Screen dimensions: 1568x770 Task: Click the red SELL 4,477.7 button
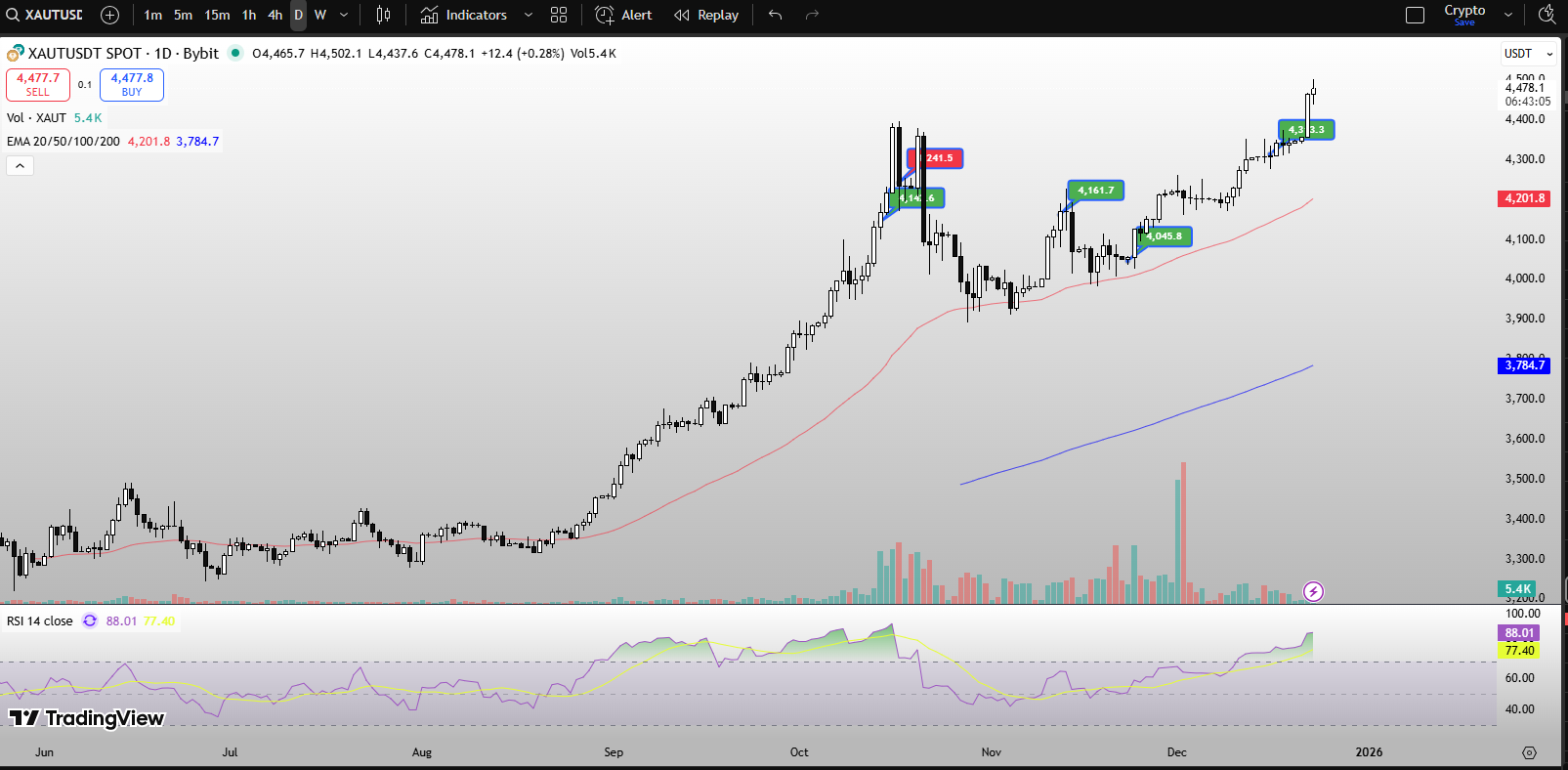[x=38, y=85]
